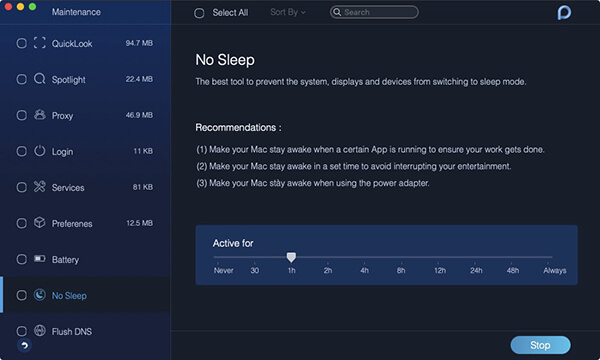
Task: Open the Services tools icon
Action: click(39, 187)
